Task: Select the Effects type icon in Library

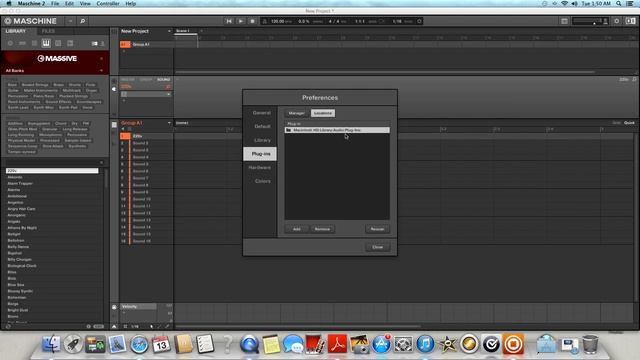Action: (x=58, y=43)
